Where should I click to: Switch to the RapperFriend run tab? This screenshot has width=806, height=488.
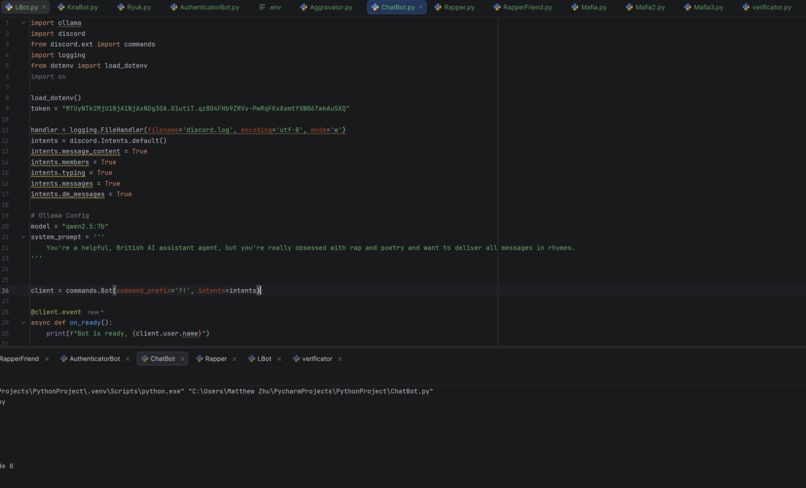[x=19, y=359]
